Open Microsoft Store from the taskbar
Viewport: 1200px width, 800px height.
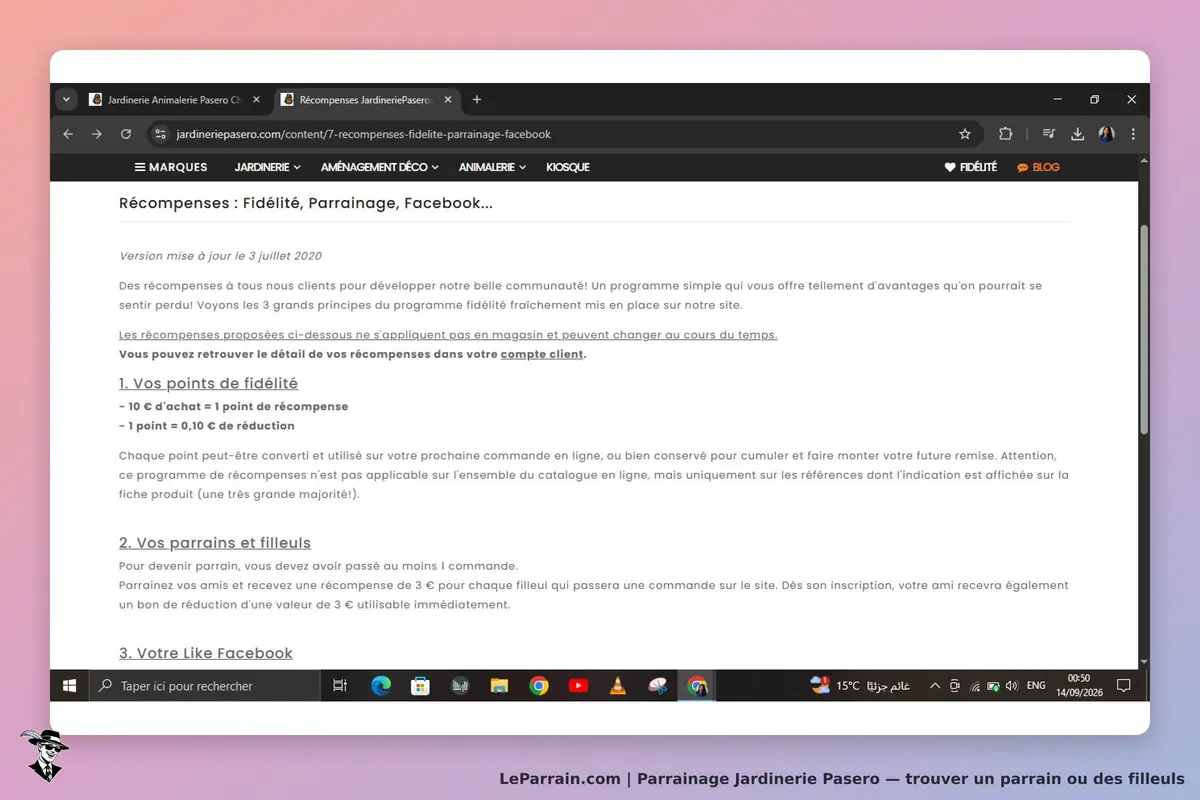[421, 686]
